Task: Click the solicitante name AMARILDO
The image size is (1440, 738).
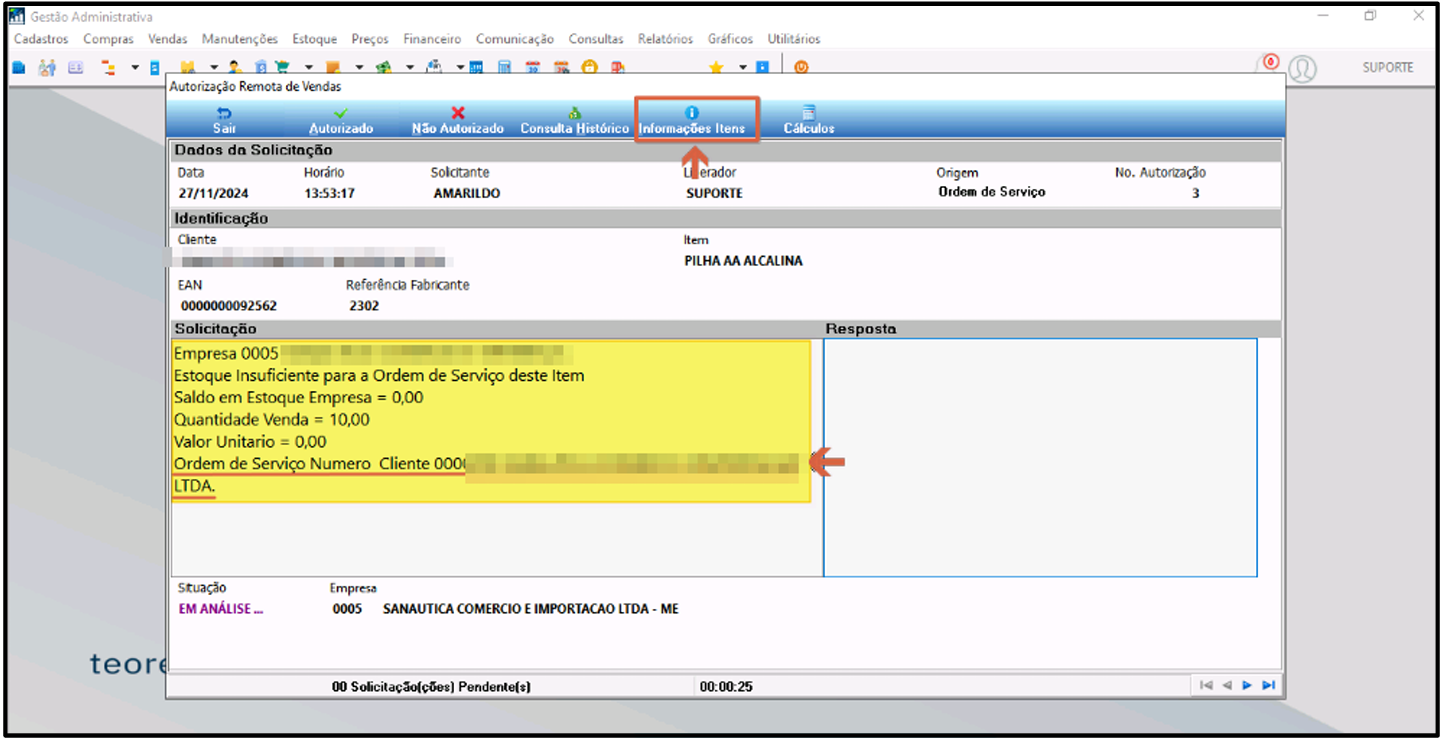Action: (x=466, y=193)
